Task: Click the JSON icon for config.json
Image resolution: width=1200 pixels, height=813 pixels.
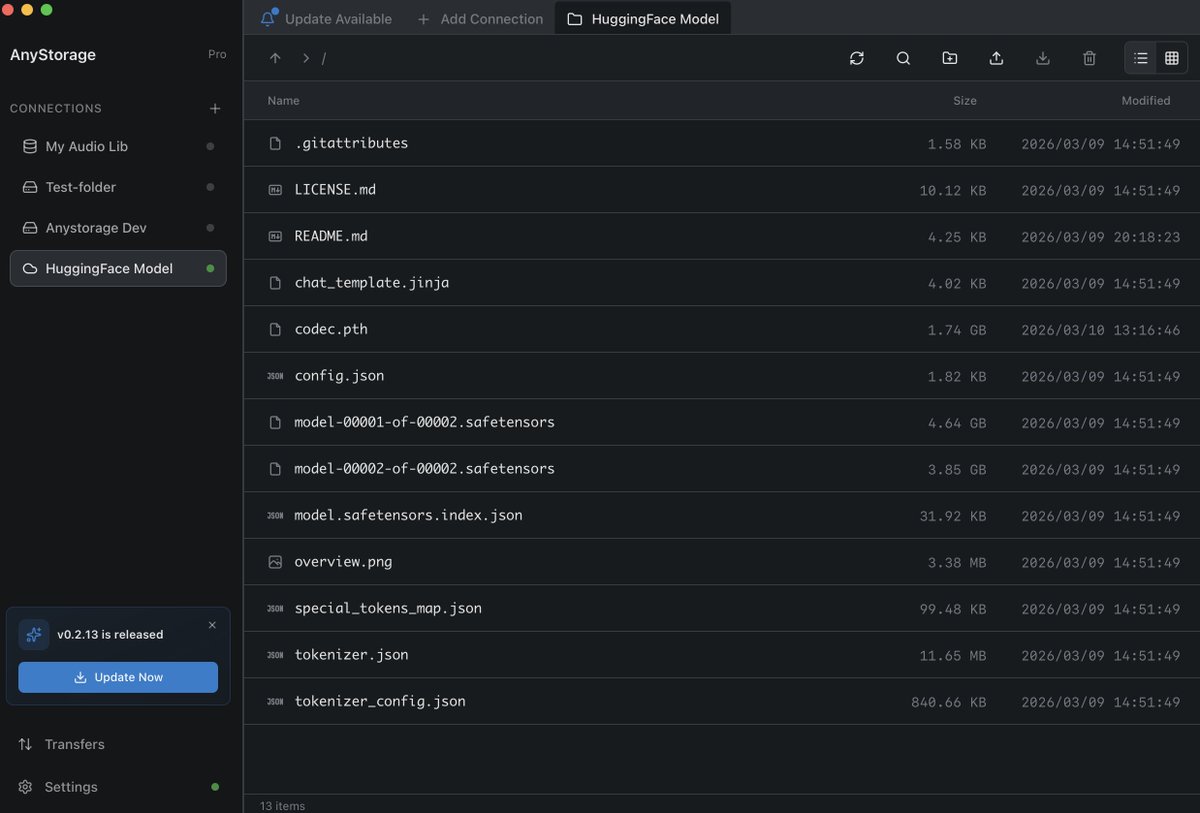Action: coord(275,376)
